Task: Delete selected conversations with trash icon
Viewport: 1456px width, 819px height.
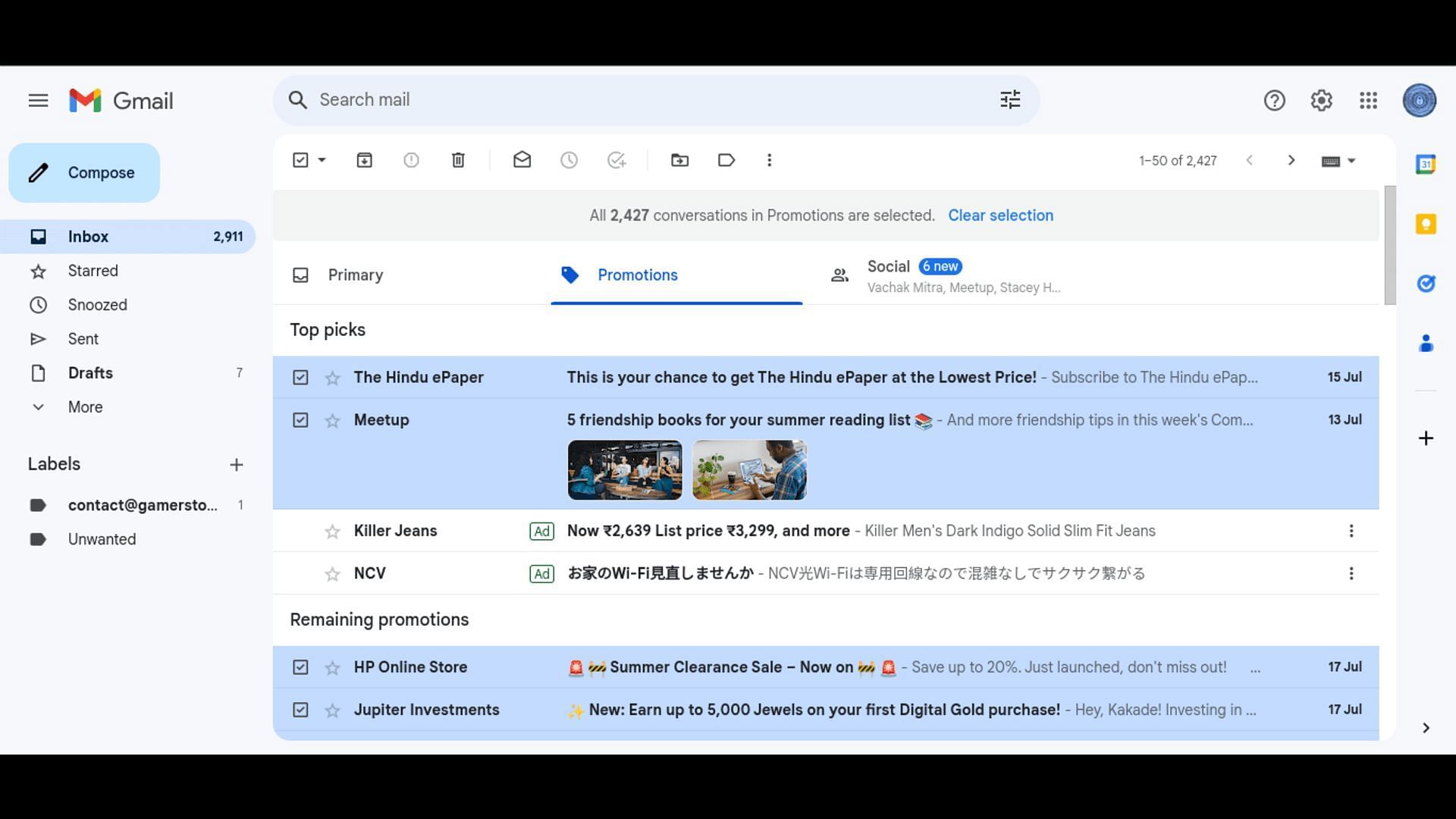Action: pos(458,160)
